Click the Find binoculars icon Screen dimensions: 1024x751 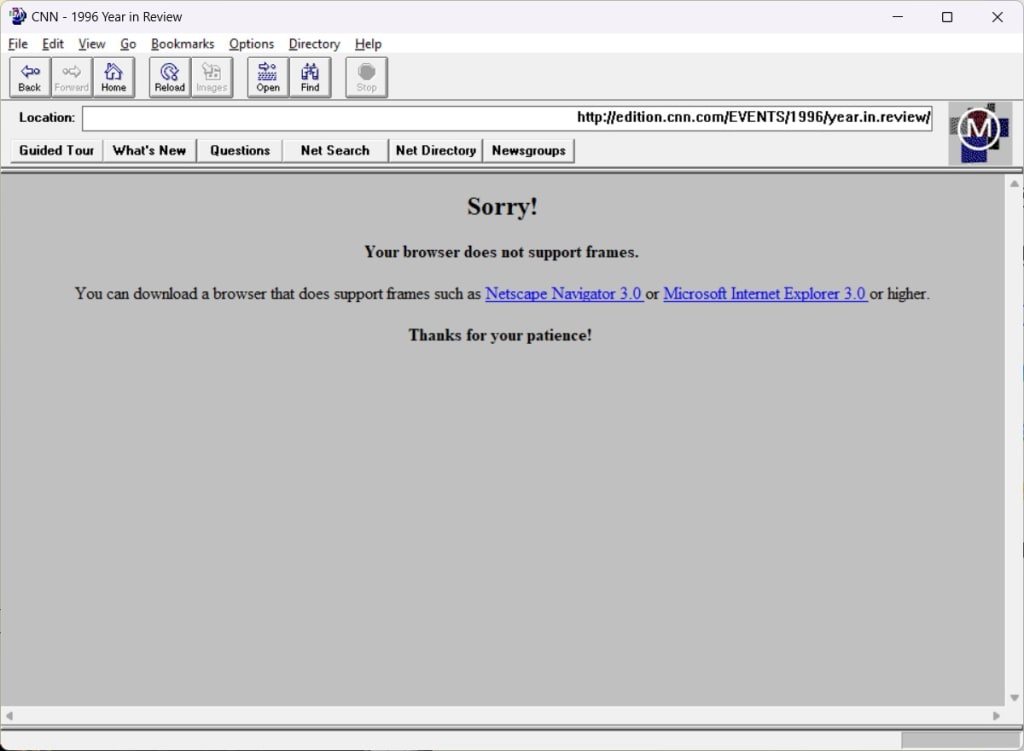coord(309,76)
